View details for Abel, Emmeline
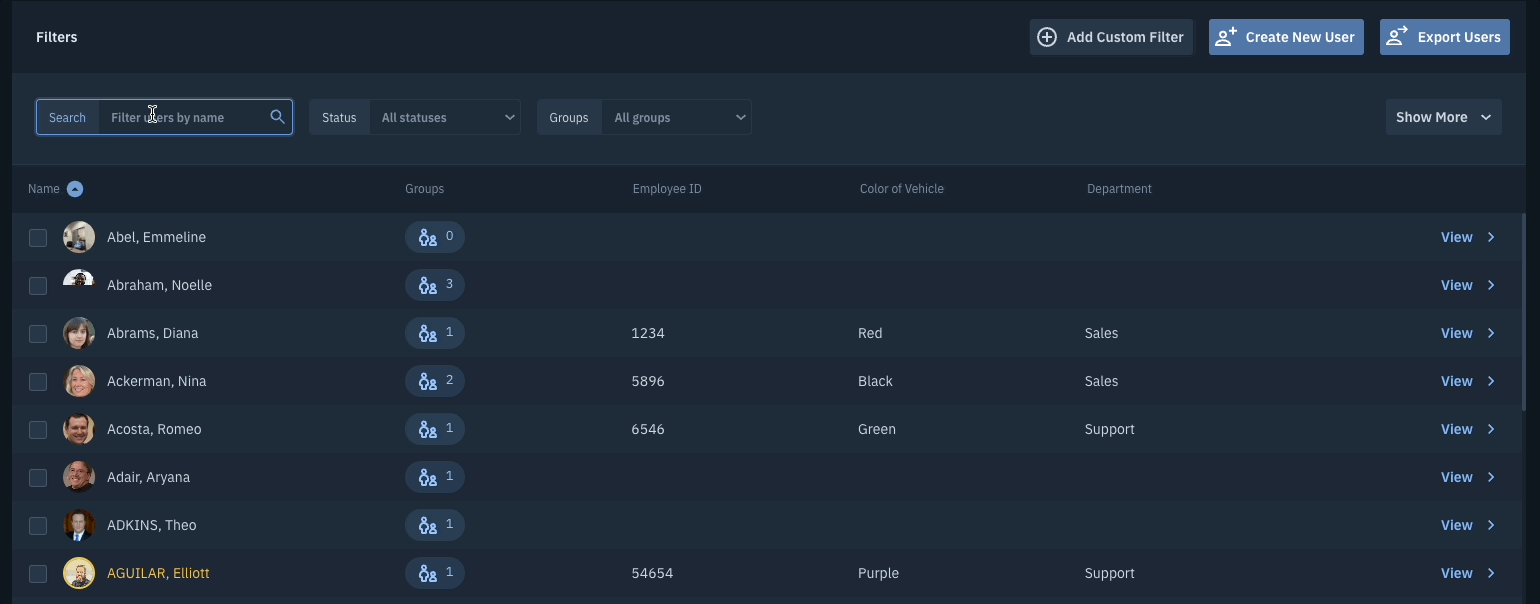 [1468, 237]
